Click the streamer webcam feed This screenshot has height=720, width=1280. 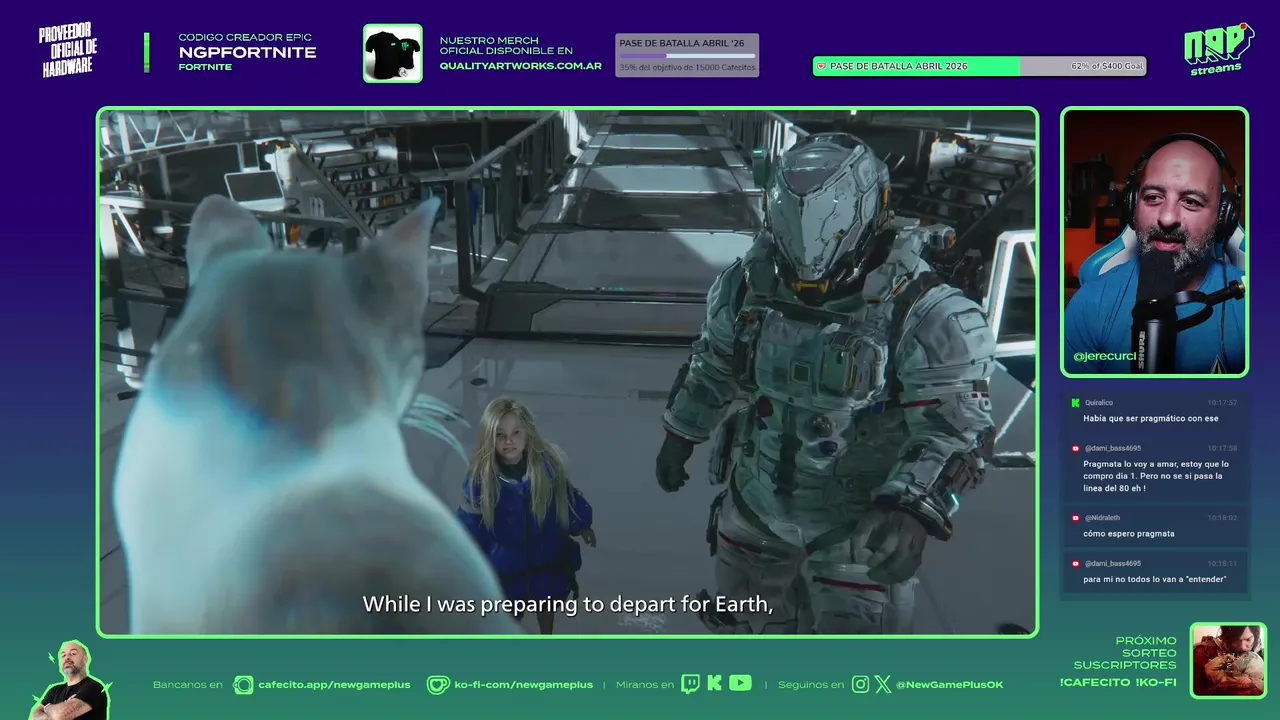point(1154,242)
